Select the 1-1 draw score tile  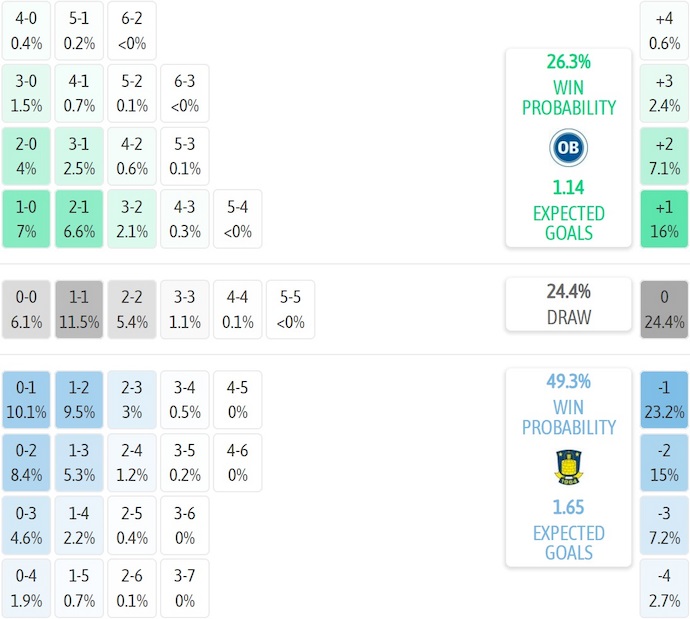80,309
